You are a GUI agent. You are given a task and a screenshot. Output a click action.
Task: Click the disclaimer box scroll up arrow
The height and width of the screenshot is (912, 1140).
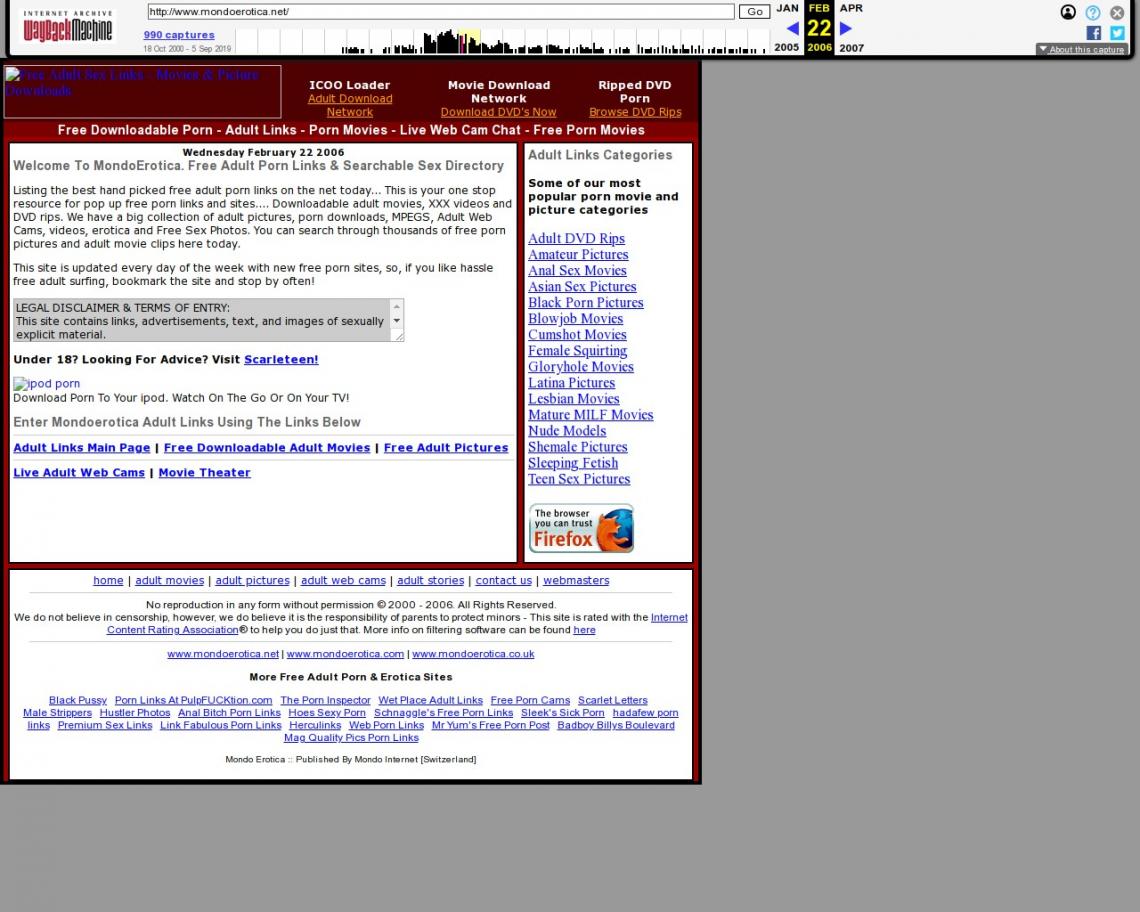pos(396,307)
